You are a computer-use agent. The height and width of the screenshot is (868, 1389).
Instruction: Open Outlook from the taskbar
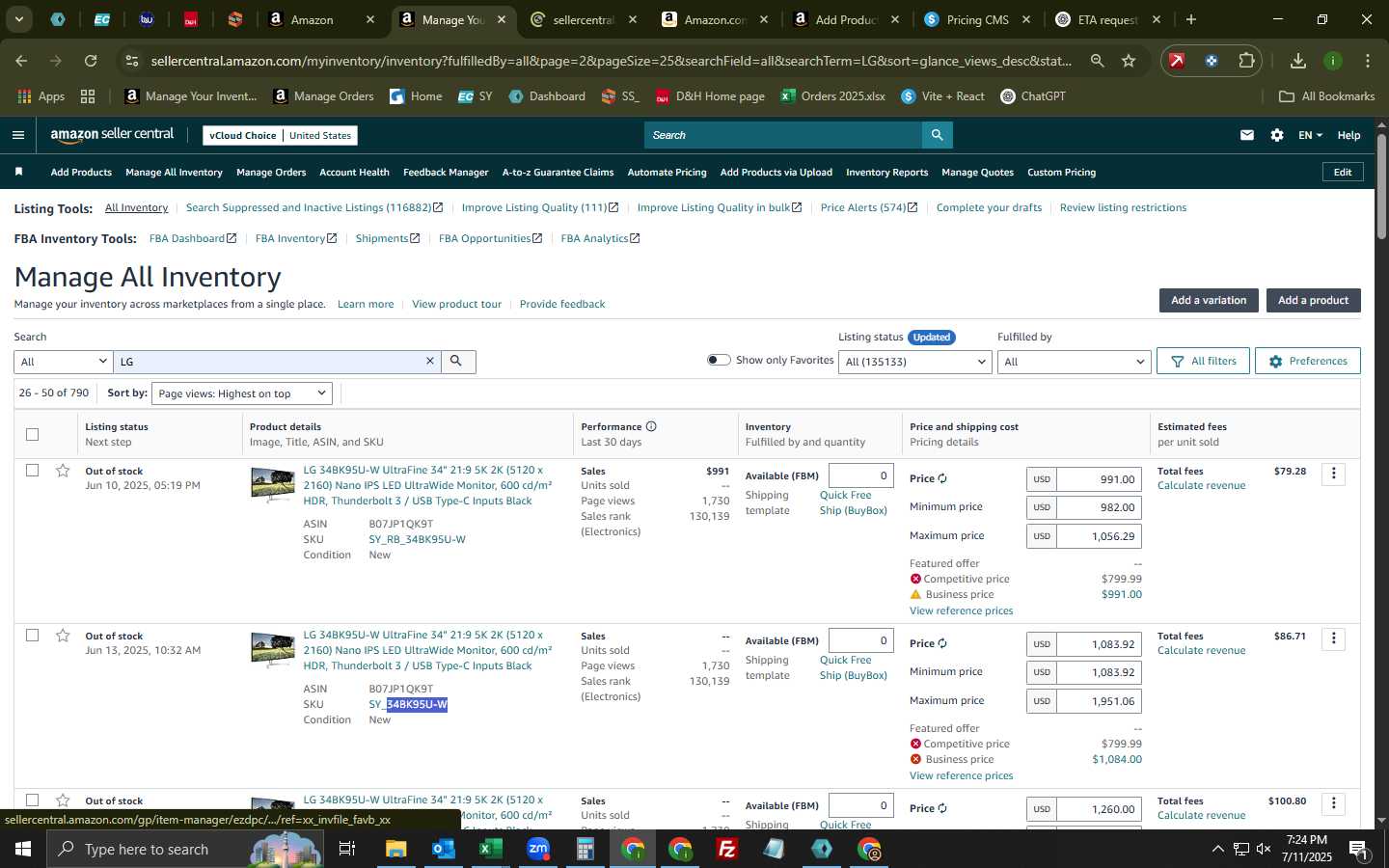[x=444, y=849]
